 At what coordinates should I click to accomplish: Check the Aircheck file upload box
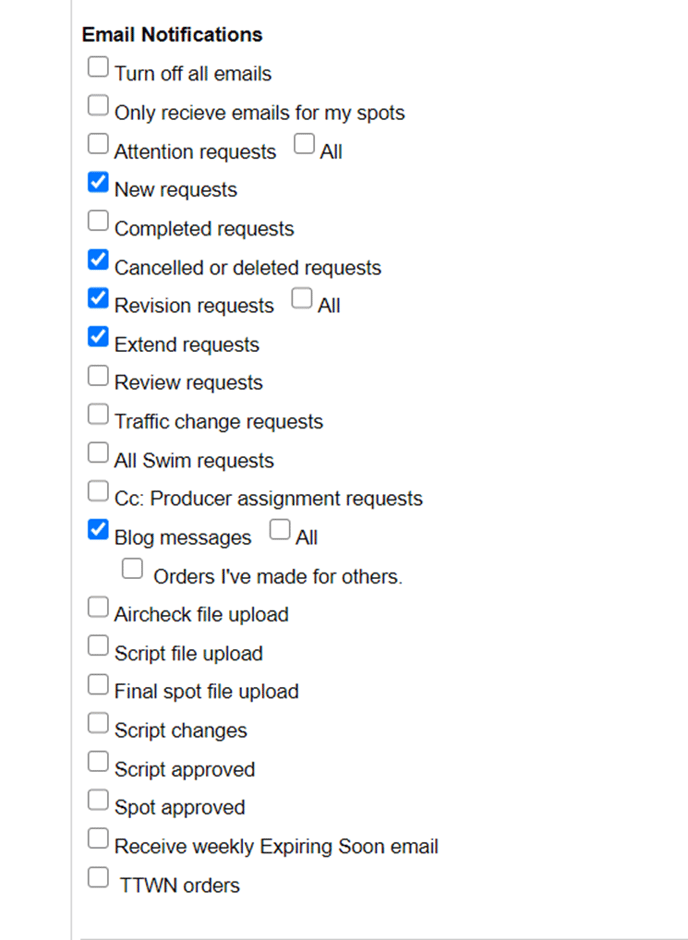pyautogui.click(x=98, y=607)
